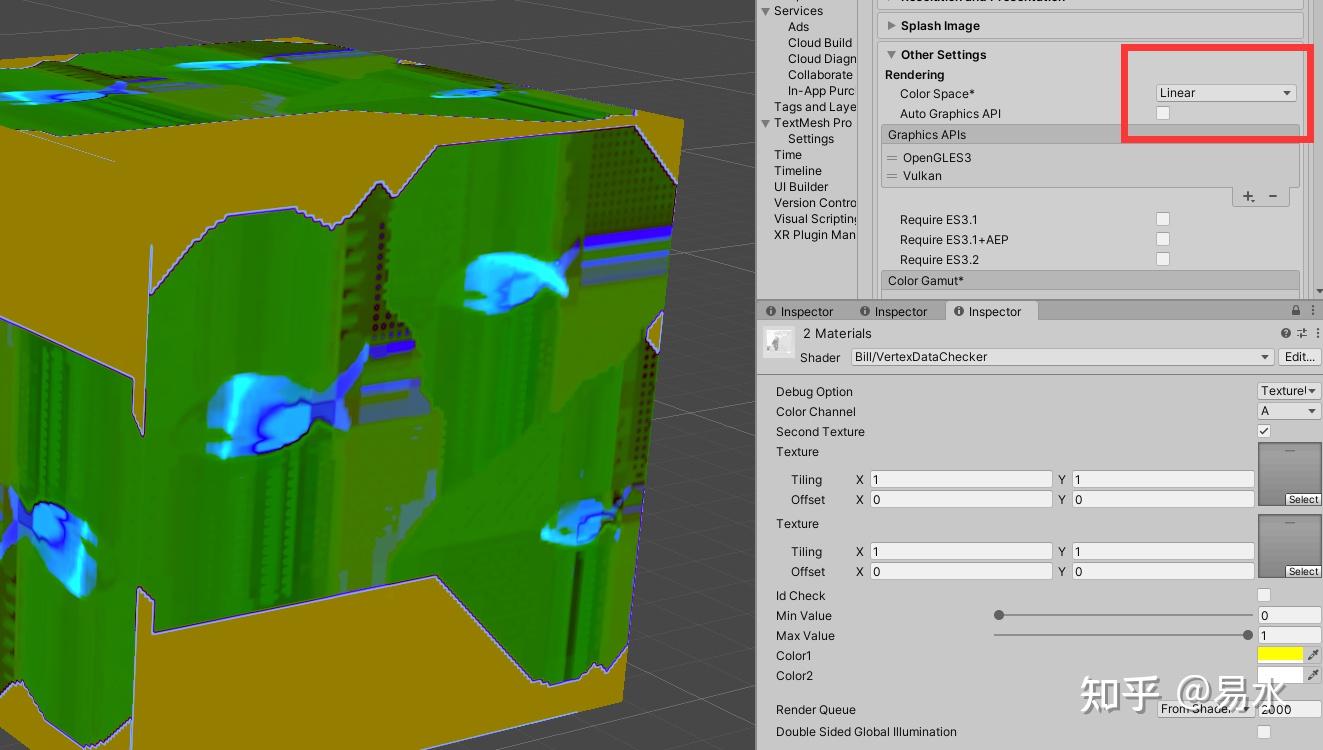Open the Debug Option Texture1 dropdown
Screen dimensions: 1323x750
[1288, 390]
